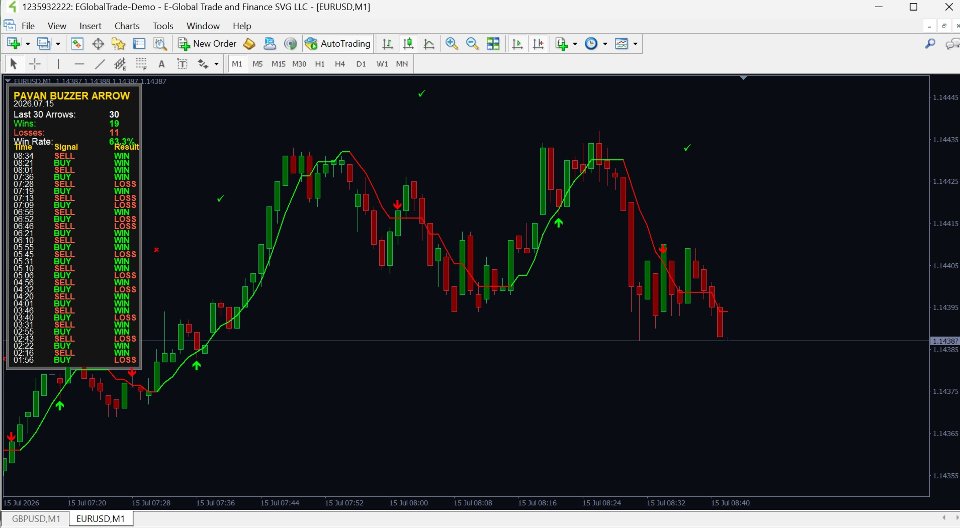This screenshot has width=960, height=528.
Task: Select the Horizontal Line drawing tool
Action: [79, 64]
